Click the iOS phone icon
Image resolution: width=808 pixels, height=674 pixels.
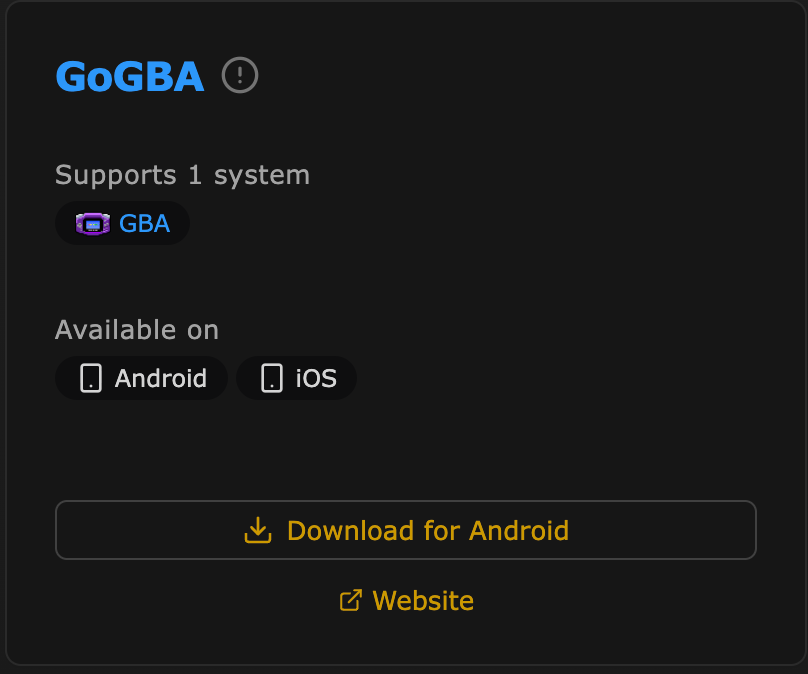271,378
